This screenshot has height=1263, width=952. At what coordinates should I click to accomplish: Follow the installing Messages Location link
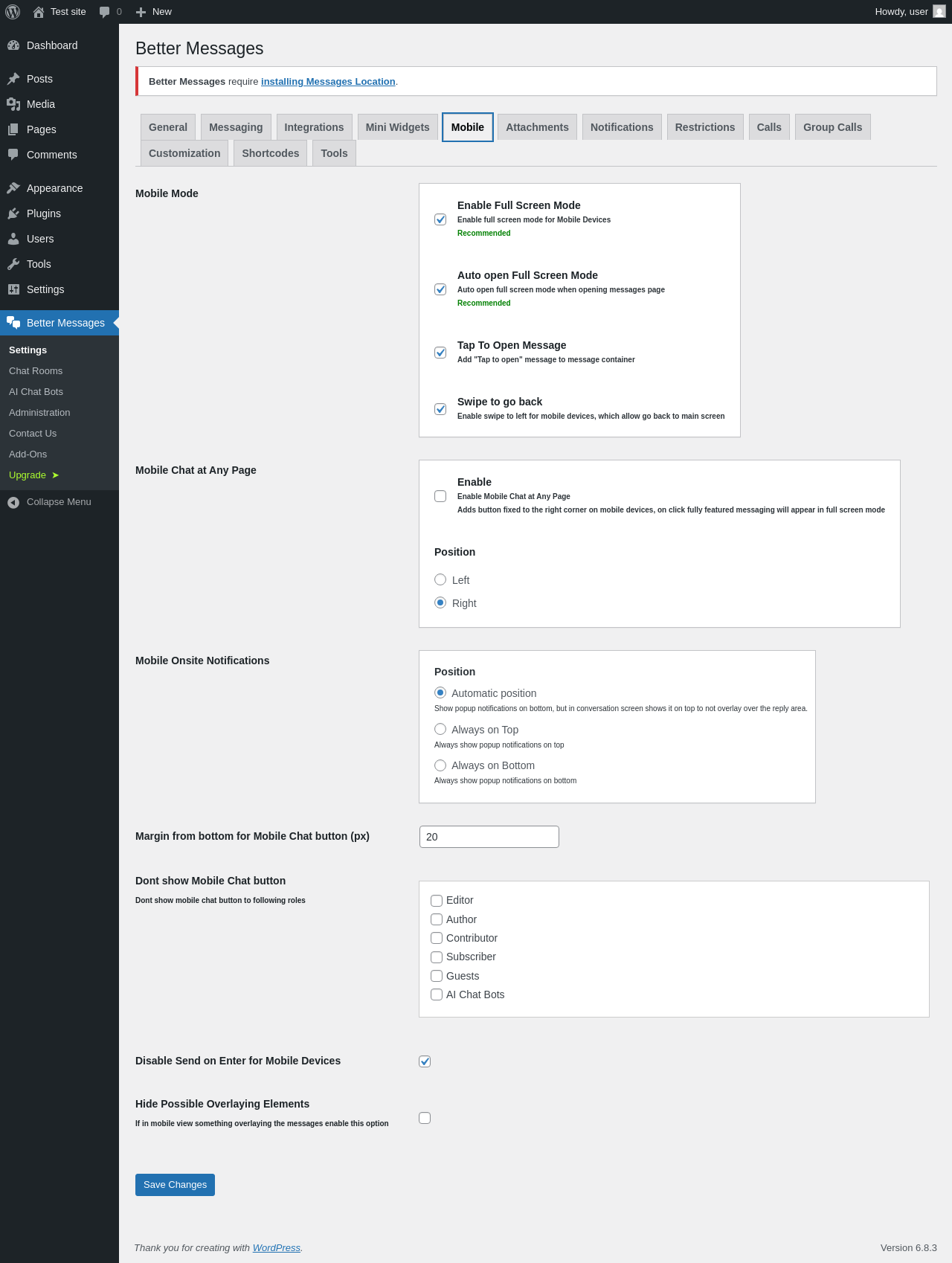[x=328, y=82]
